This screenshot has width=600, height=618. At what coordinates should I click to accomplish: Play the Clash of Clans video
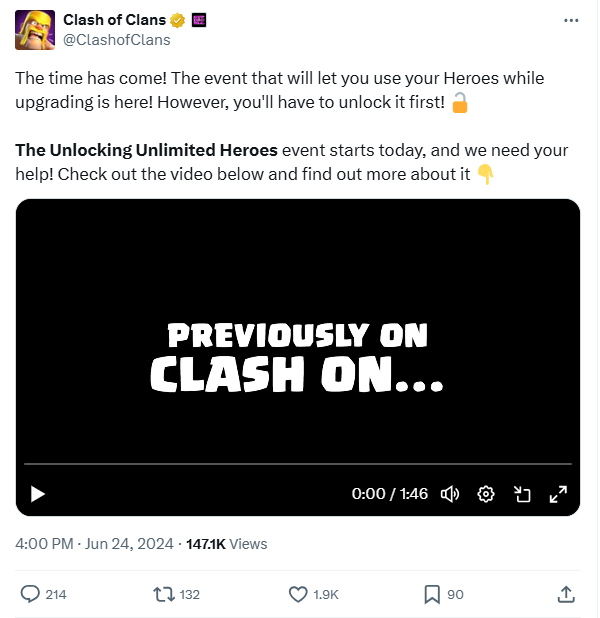coord(38,493)
